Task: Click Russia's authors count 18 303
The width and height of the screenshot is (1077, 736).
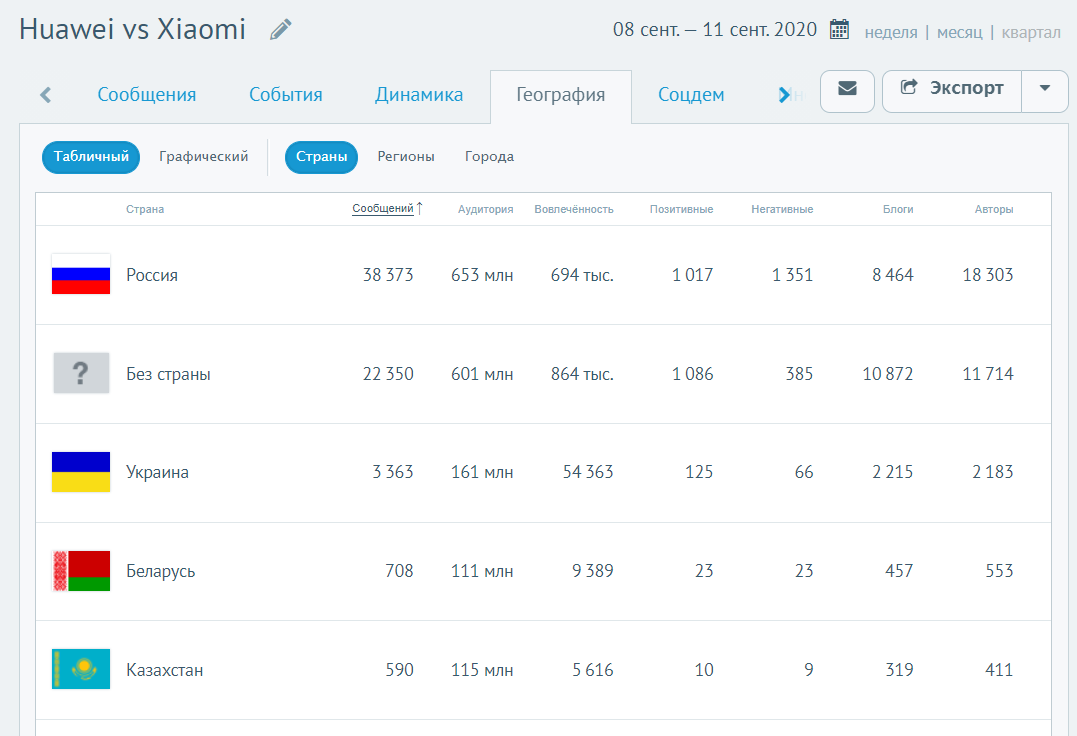Action: pyautogui.click(x=988, y=275)
